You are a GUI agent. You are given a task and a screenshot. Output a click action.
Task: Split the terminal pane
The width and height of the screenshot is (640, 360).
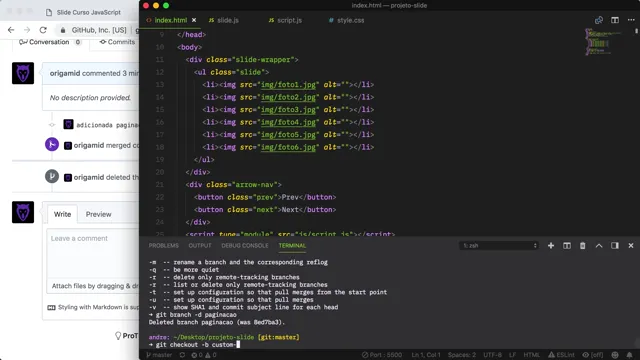click(567, 245)
